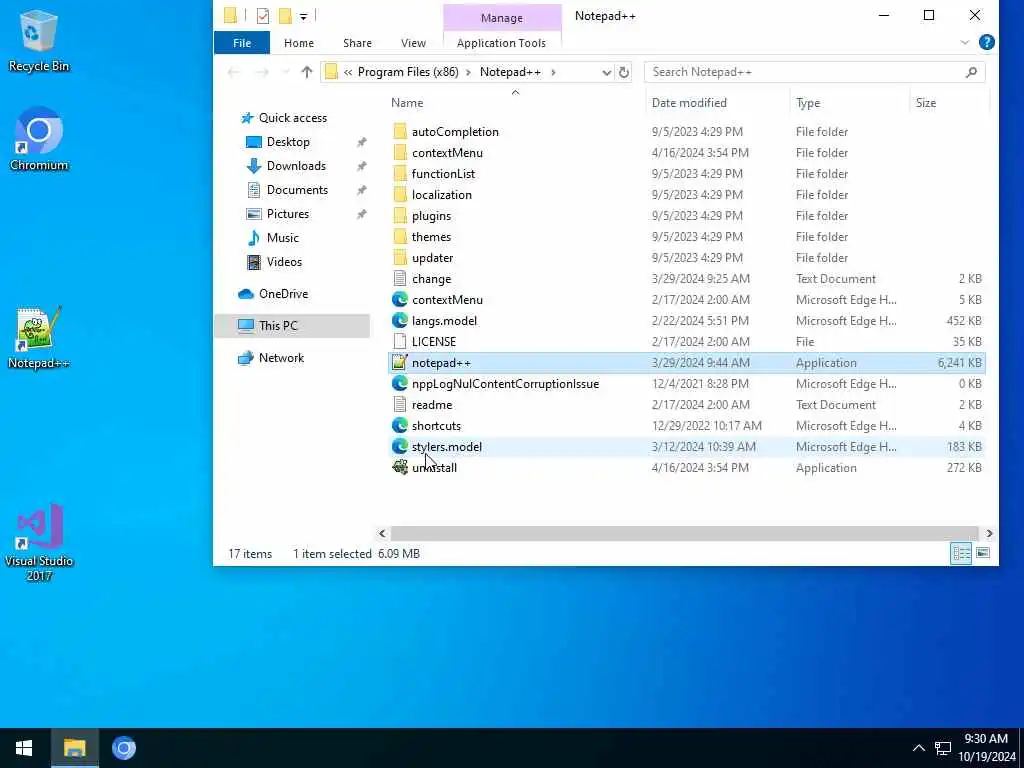Select the autoCompletion folder icon
Viewport: 1024px width, 768px height.
pos(400,132)
